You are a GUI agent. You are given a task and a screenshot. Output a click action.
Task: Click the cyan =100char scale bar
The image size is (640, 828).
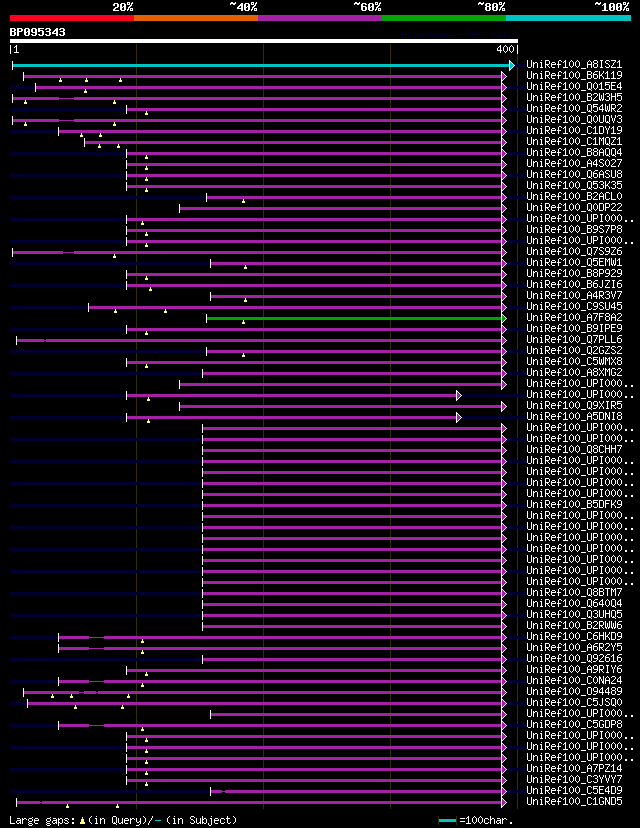447,820
